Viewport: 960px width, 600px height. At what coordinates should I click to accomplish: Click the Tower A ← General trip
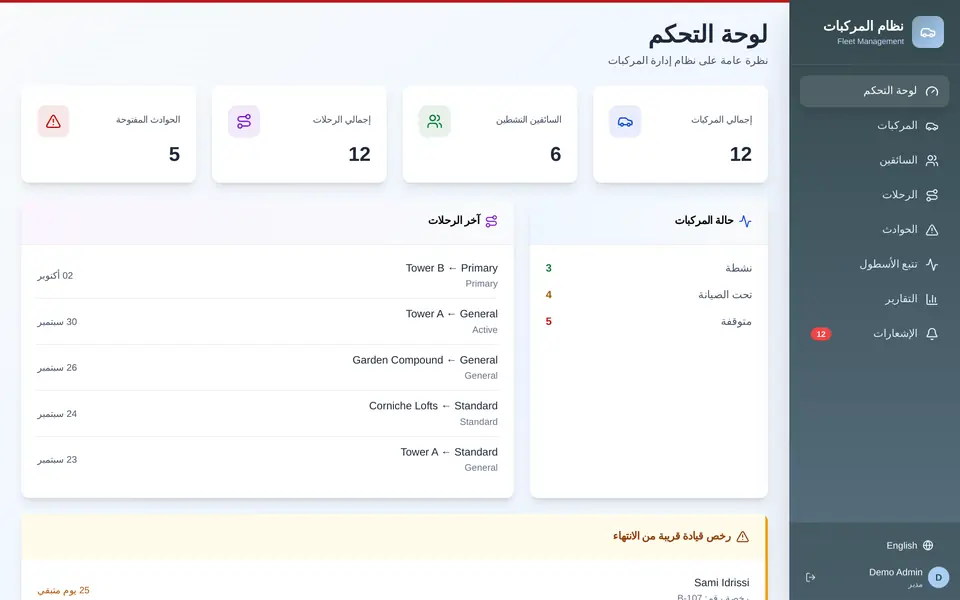point(451,314)
